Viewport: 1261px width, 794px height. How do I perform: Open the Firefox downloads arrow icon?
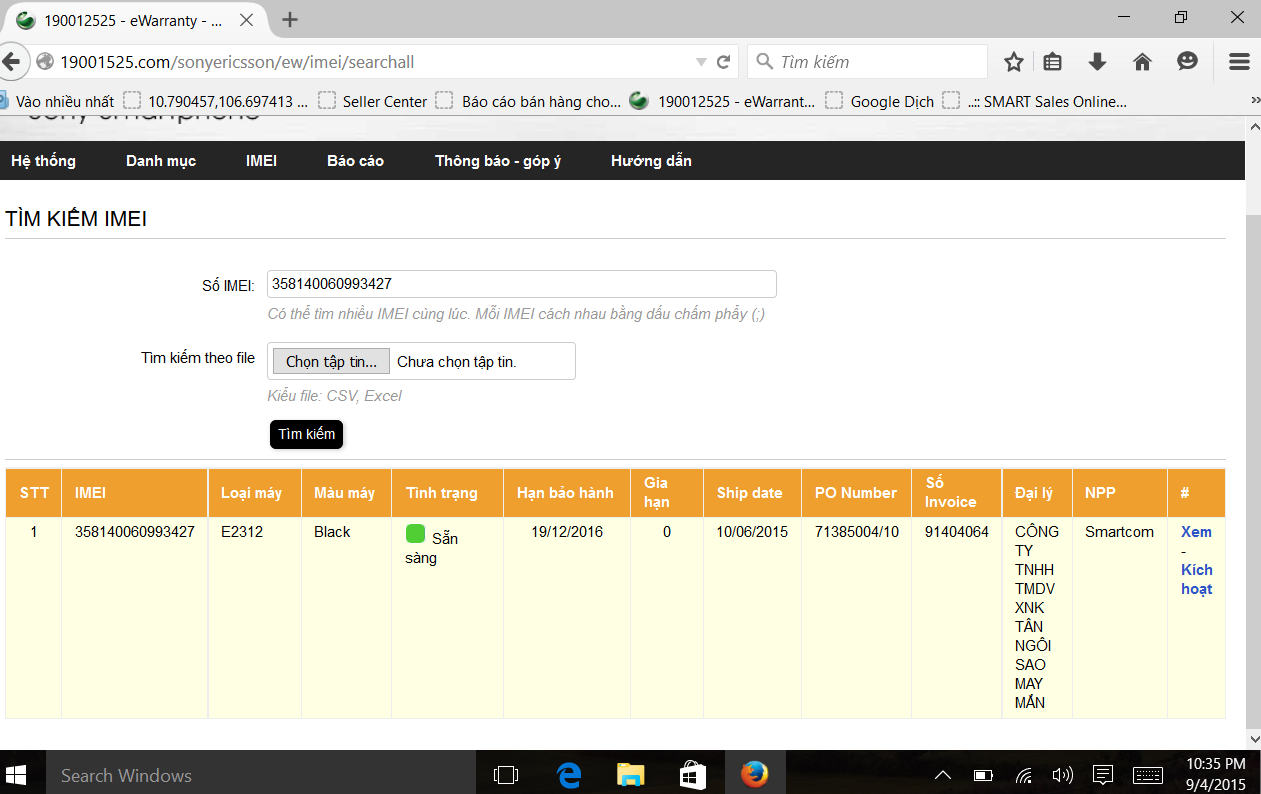(1097, 62)
